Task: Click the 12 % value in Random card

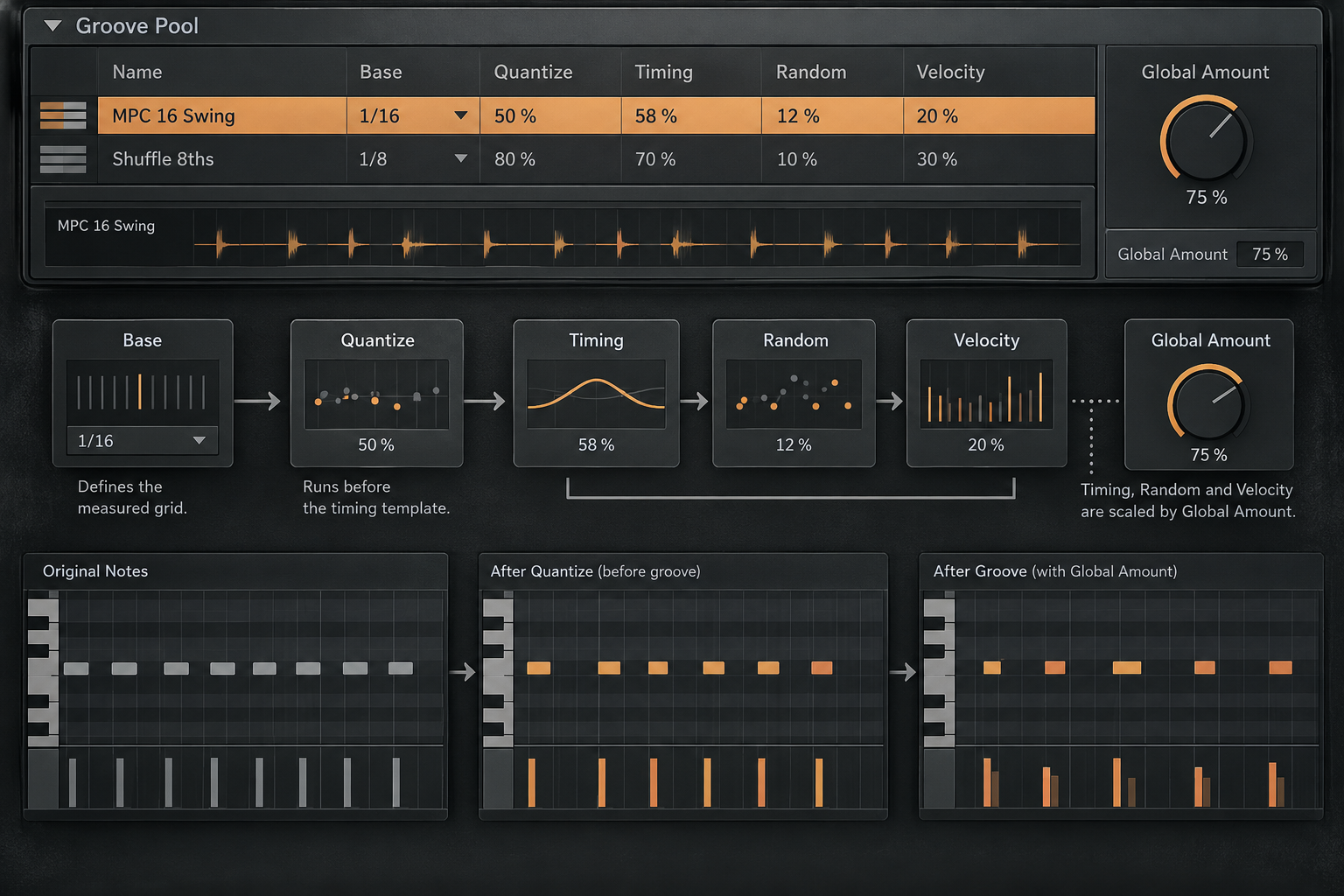Action: point(794,444)
